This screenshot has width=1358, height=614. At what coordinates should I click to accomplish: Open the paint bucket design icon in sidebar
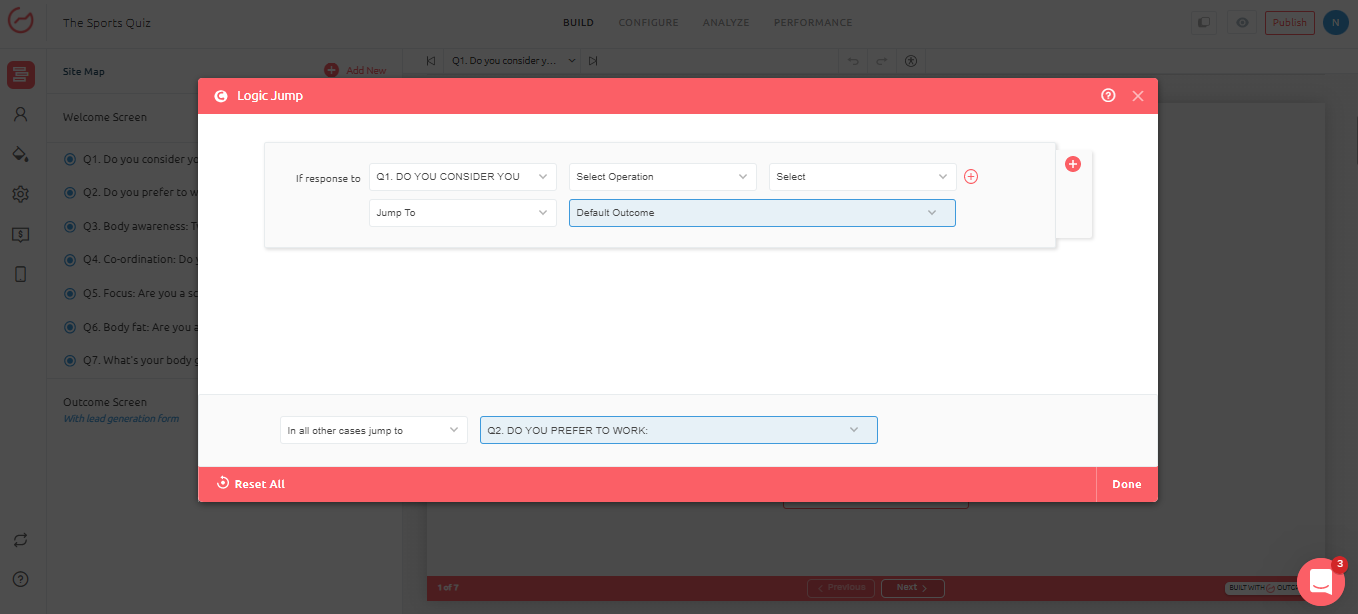pos(20,154)
